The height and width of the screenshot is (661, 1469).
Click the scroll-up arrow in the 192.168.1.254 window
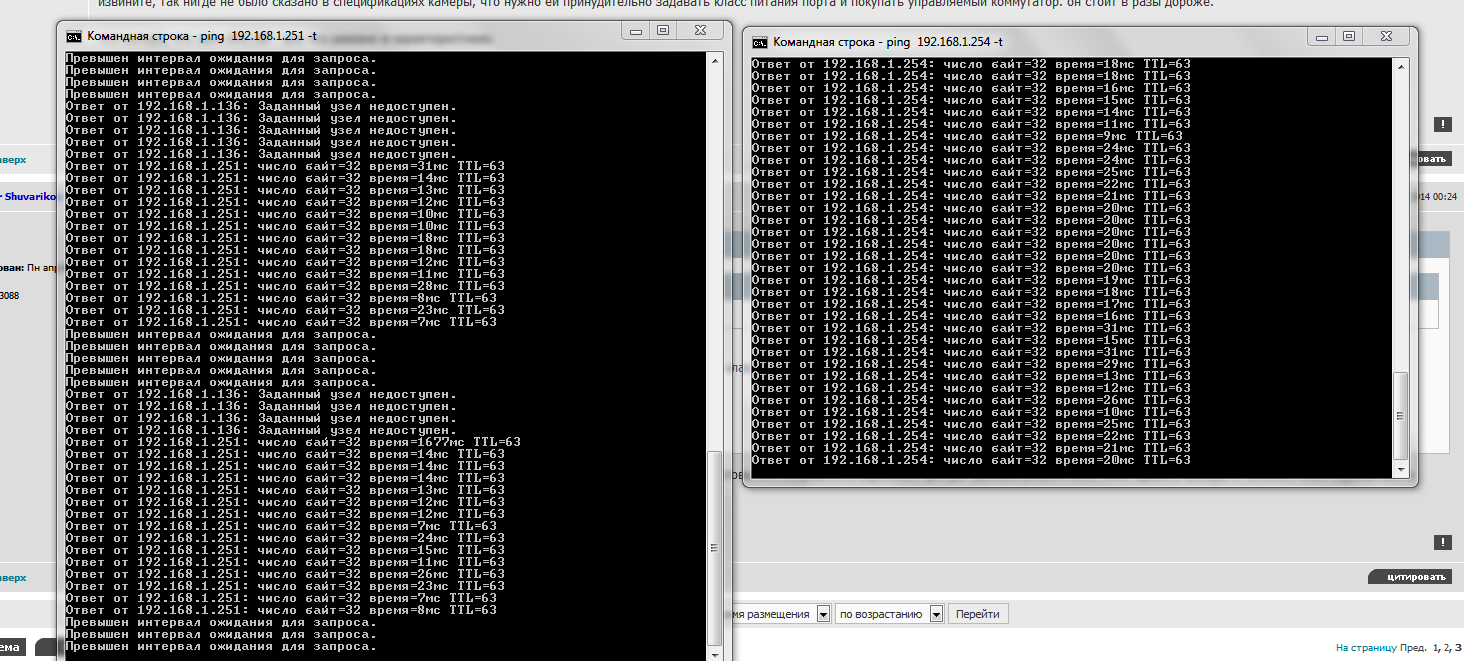coord(1401,66)
